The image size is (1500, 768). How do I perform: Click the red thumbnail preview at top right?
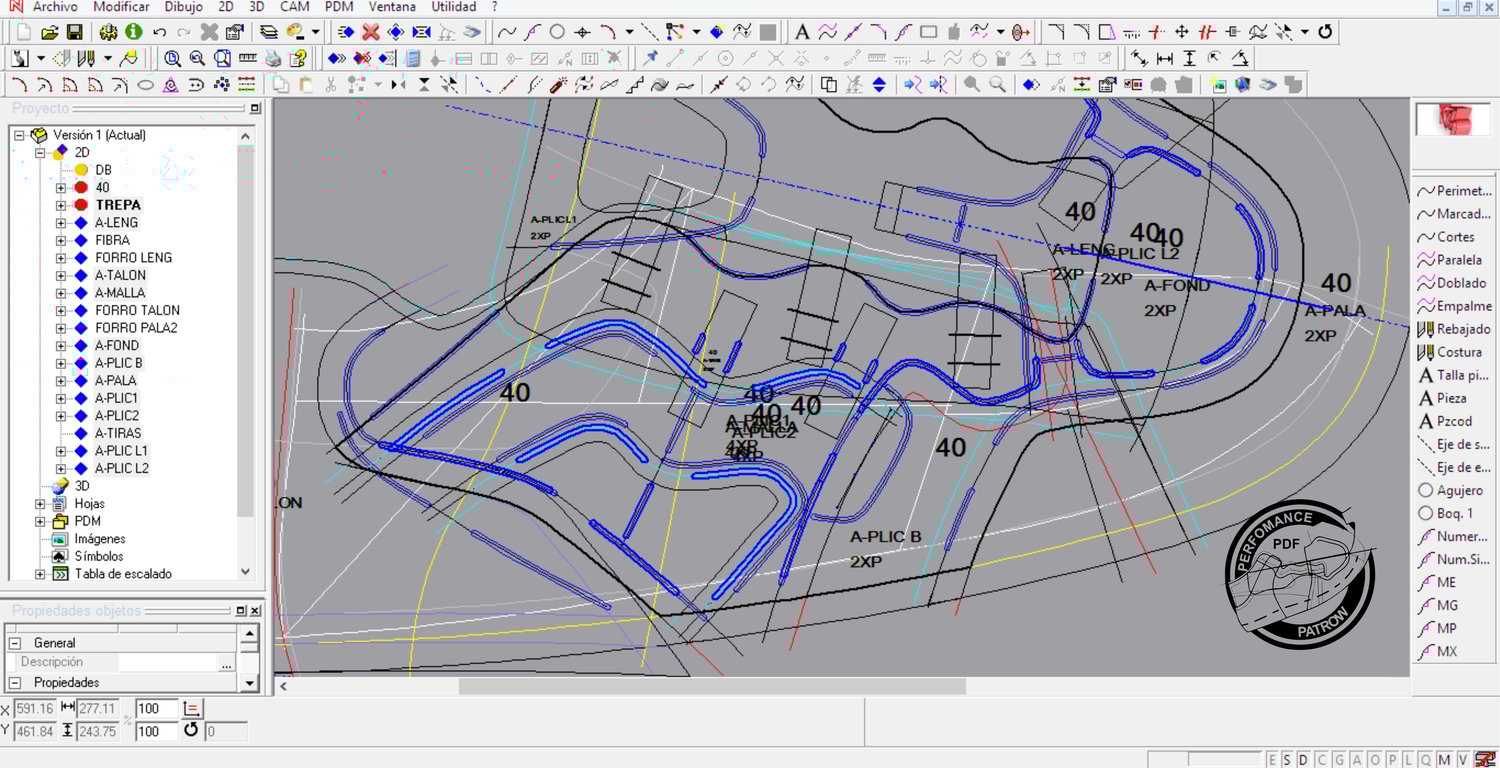(1452, 119)
